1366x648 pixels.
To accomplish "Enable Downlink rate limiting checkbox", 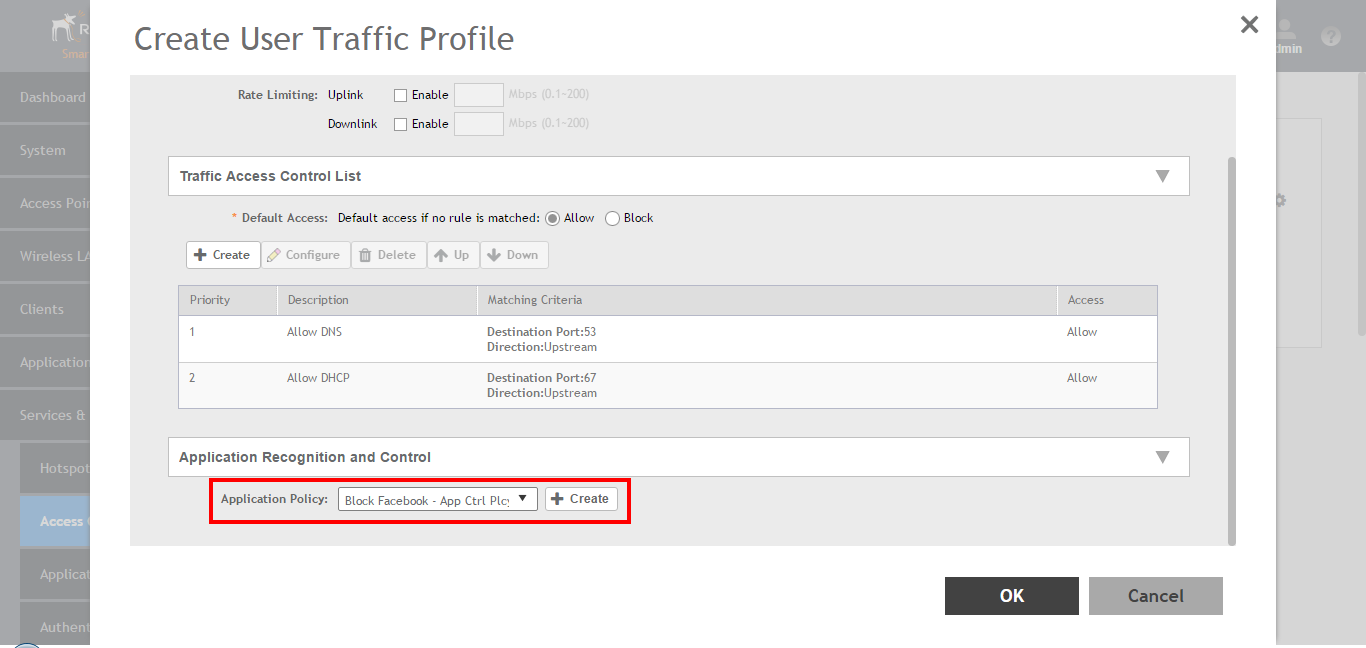I will coord(401,125).
